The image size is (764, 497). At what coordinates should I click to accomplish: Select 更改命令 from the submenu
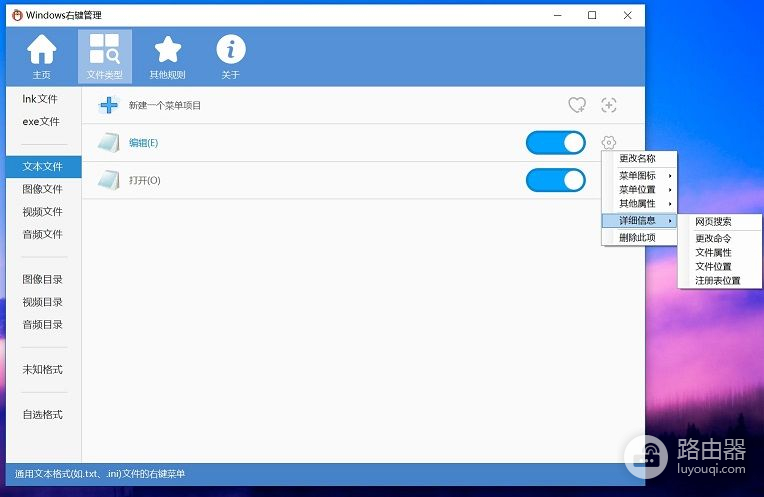click(x=720, y=238)
